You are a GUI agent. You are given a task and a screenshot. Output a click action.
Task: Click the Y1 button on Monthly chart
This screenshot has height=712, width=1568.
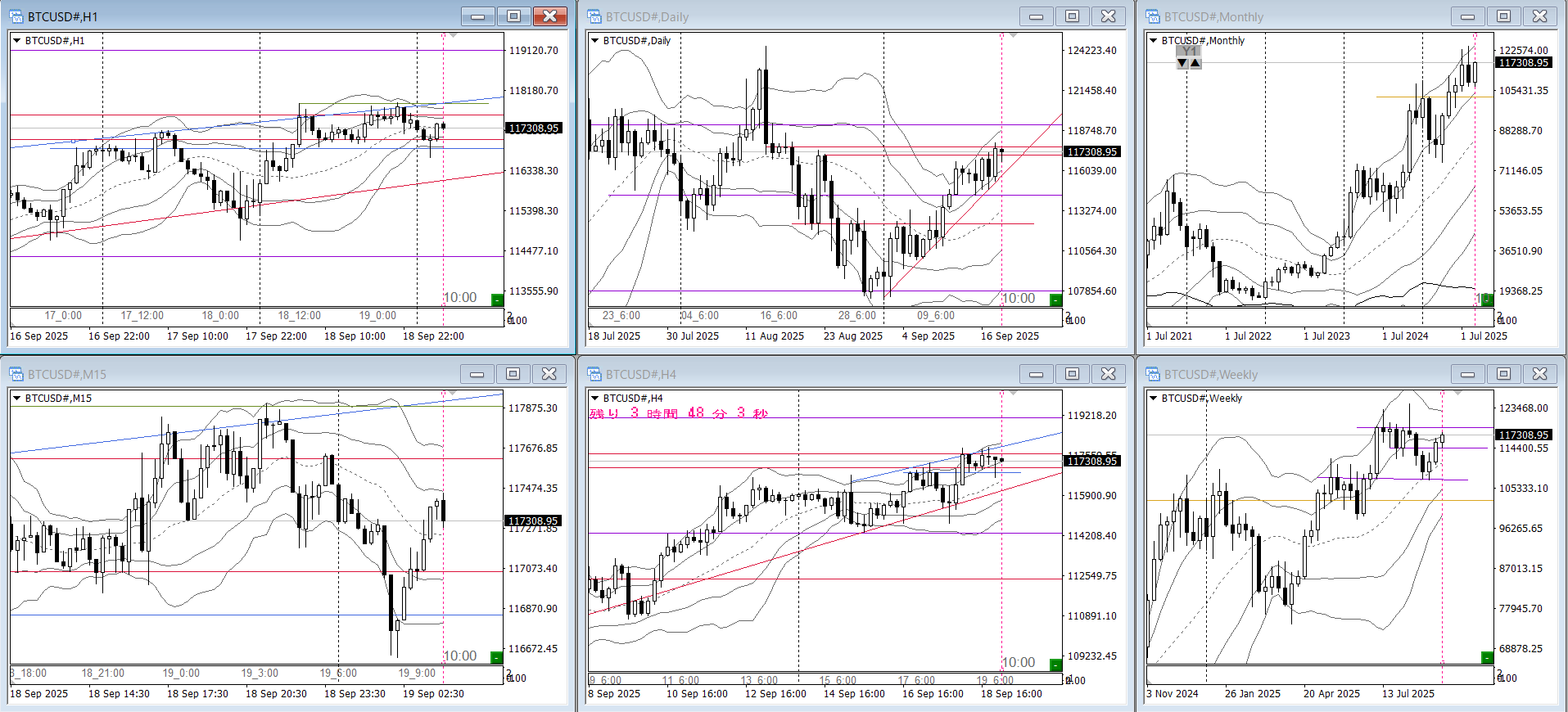[1189, 51]
